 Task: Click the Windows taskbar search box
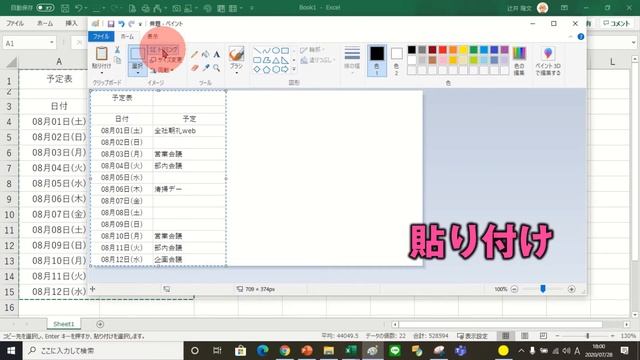click(x=103, y=351)
